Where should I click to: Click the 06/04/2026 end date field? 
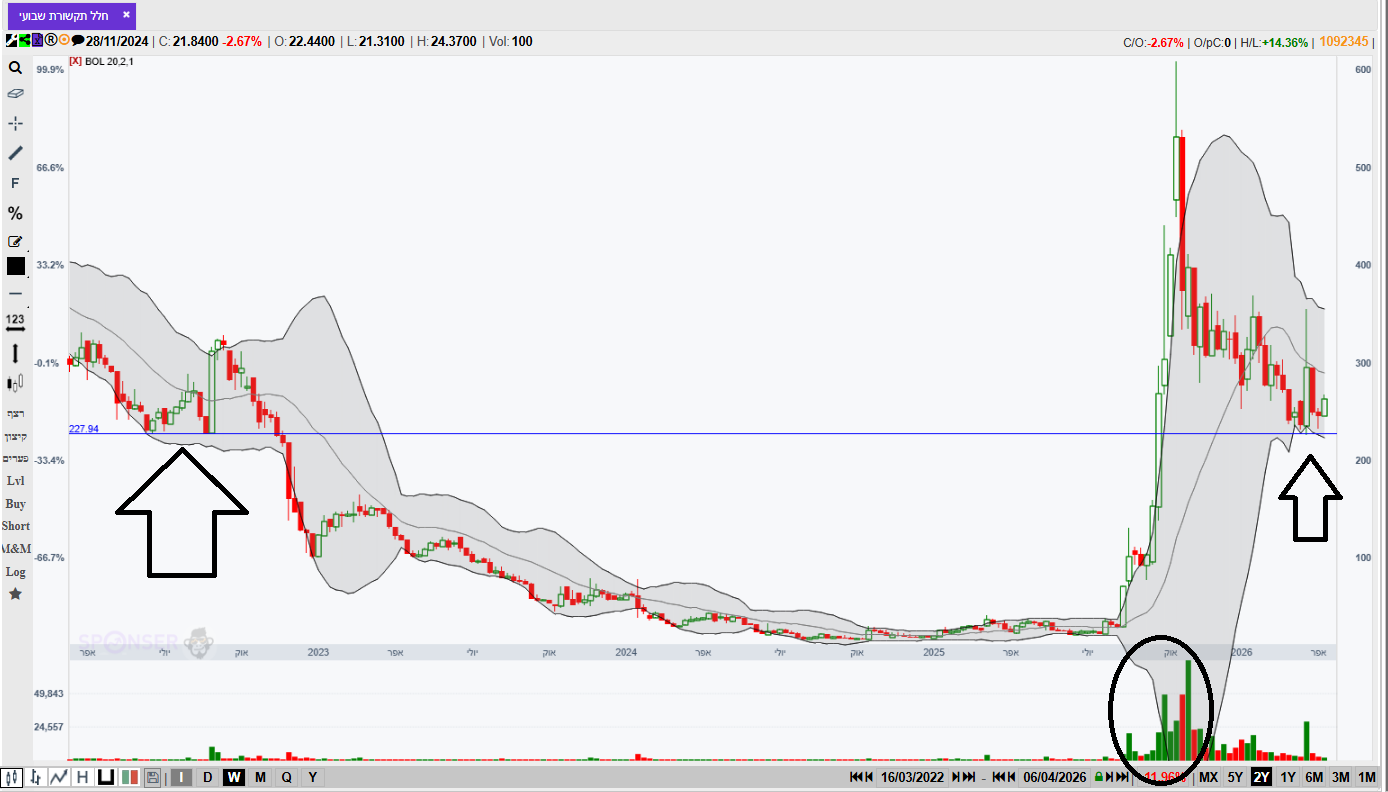[x=1054, y=777]
